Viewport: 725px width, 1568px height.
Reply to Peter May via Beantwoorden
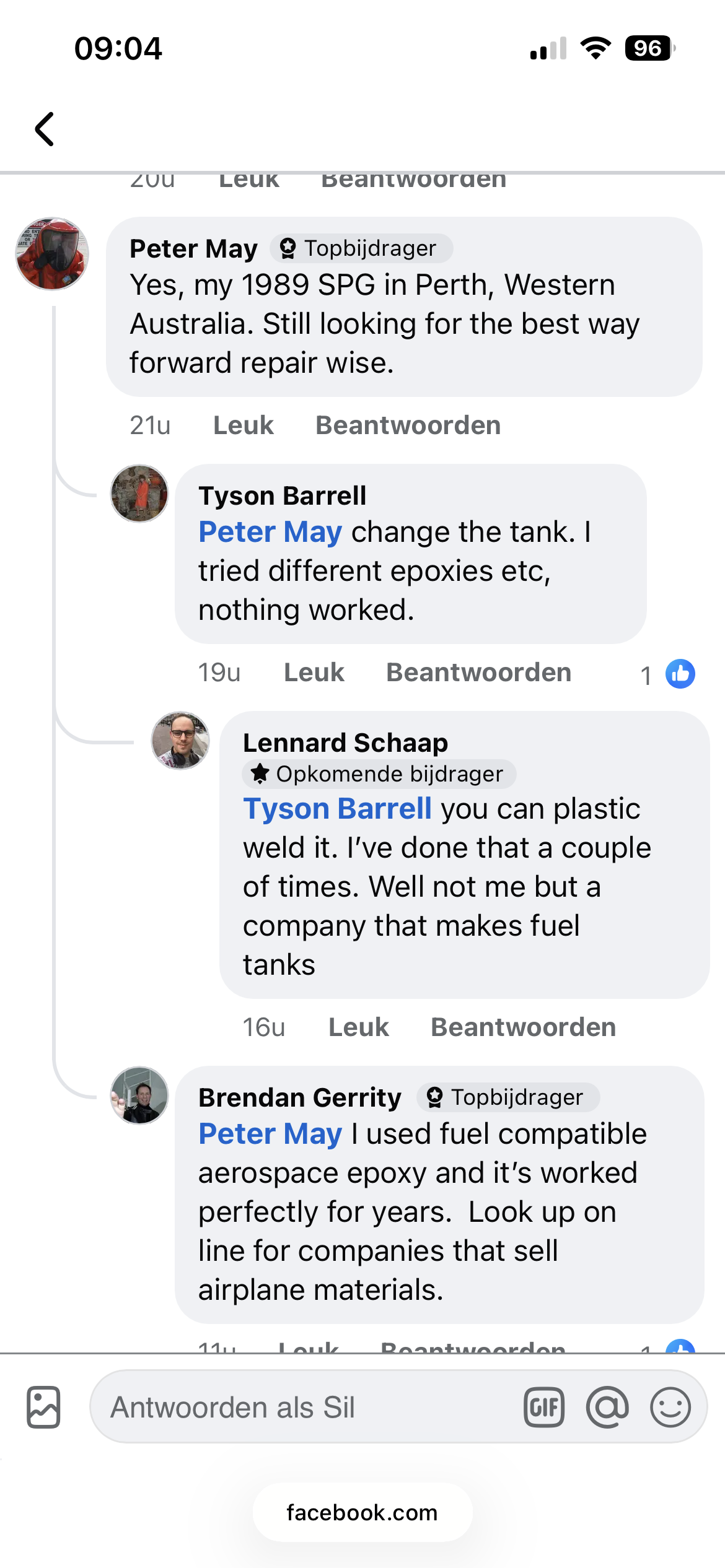[408, 425]
